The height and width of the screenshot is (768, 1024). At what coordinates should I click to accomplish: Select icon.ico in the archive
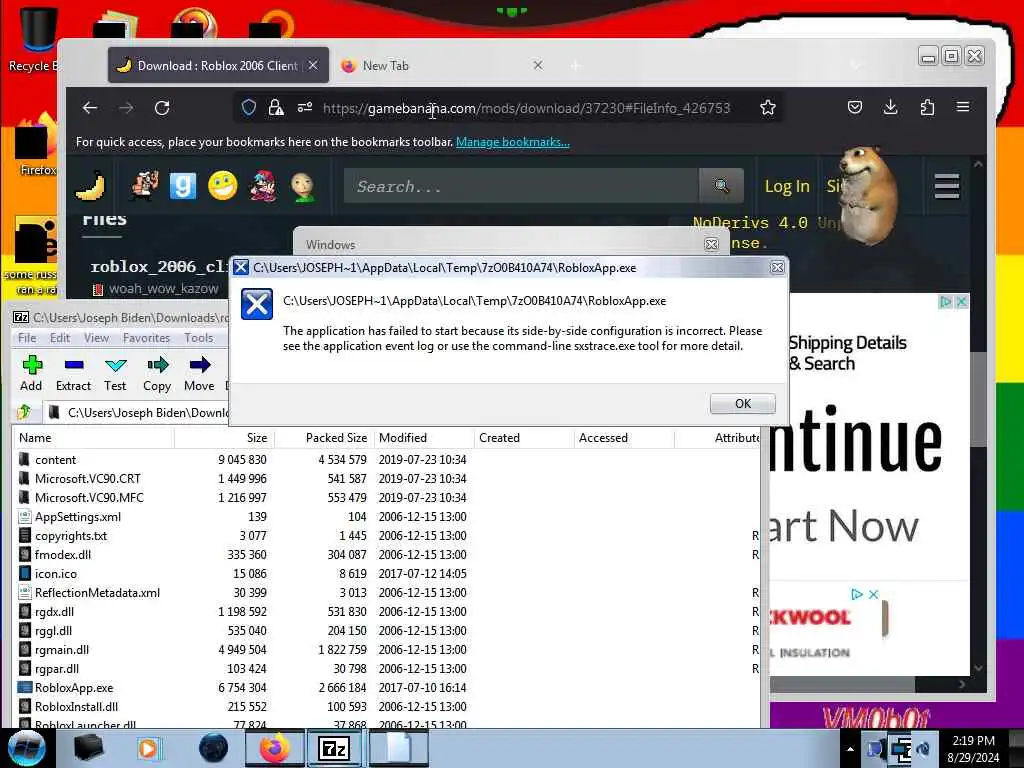[385, 573]
